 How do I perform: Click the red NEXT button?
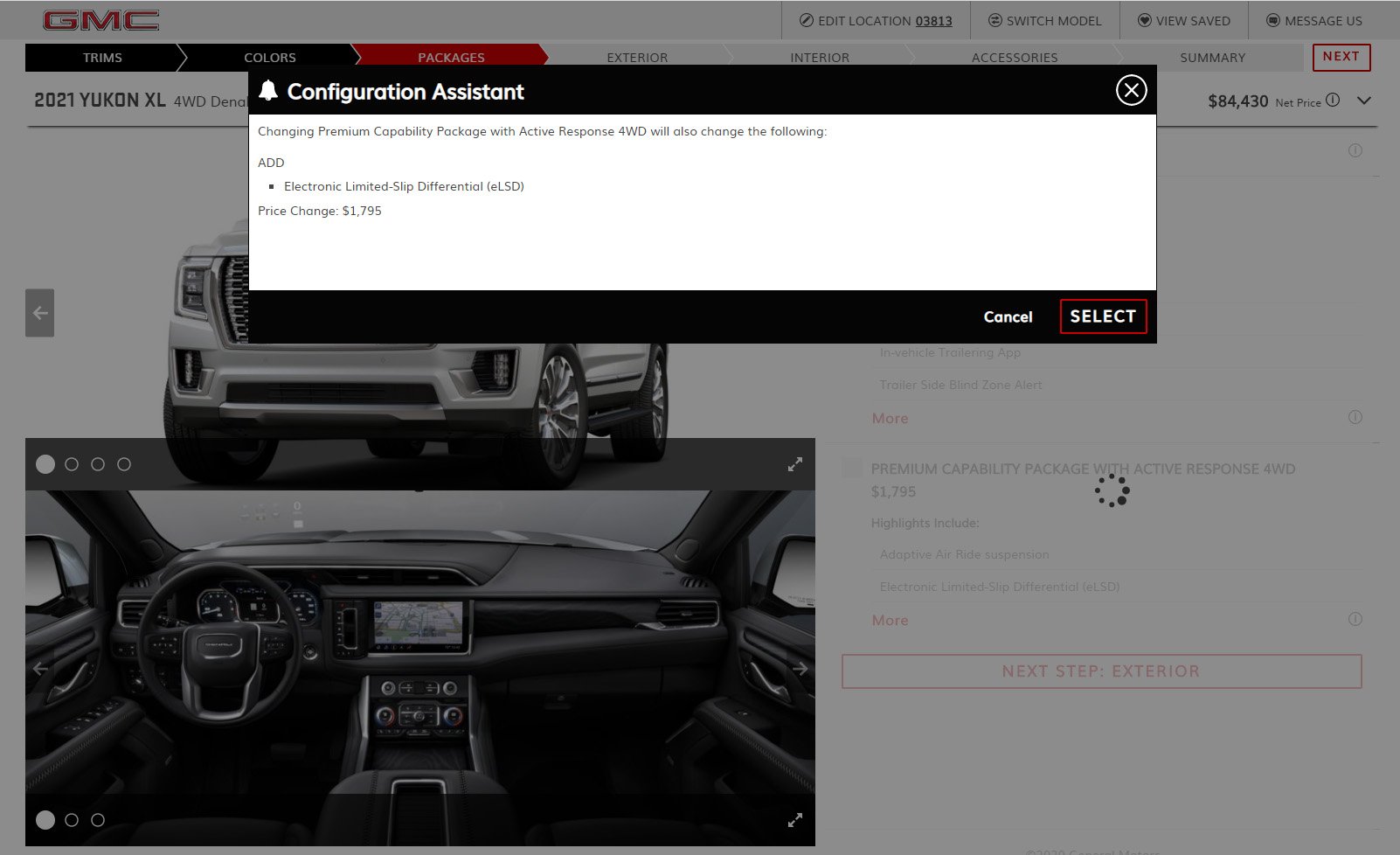1341,57
